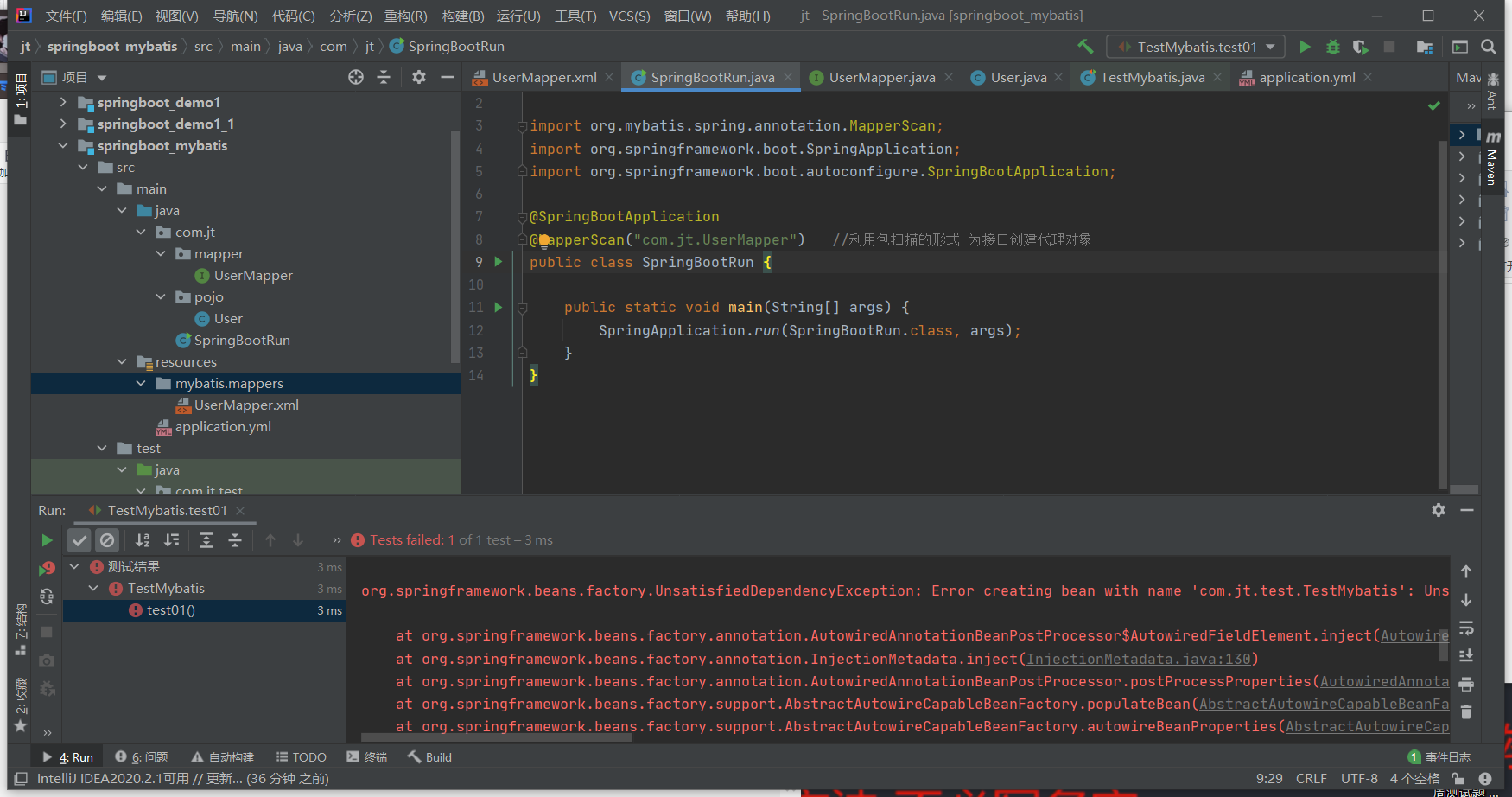This screenshot has height=797, width=1512.
Task: Fold main method at line 11
Action: pos(522,307)
